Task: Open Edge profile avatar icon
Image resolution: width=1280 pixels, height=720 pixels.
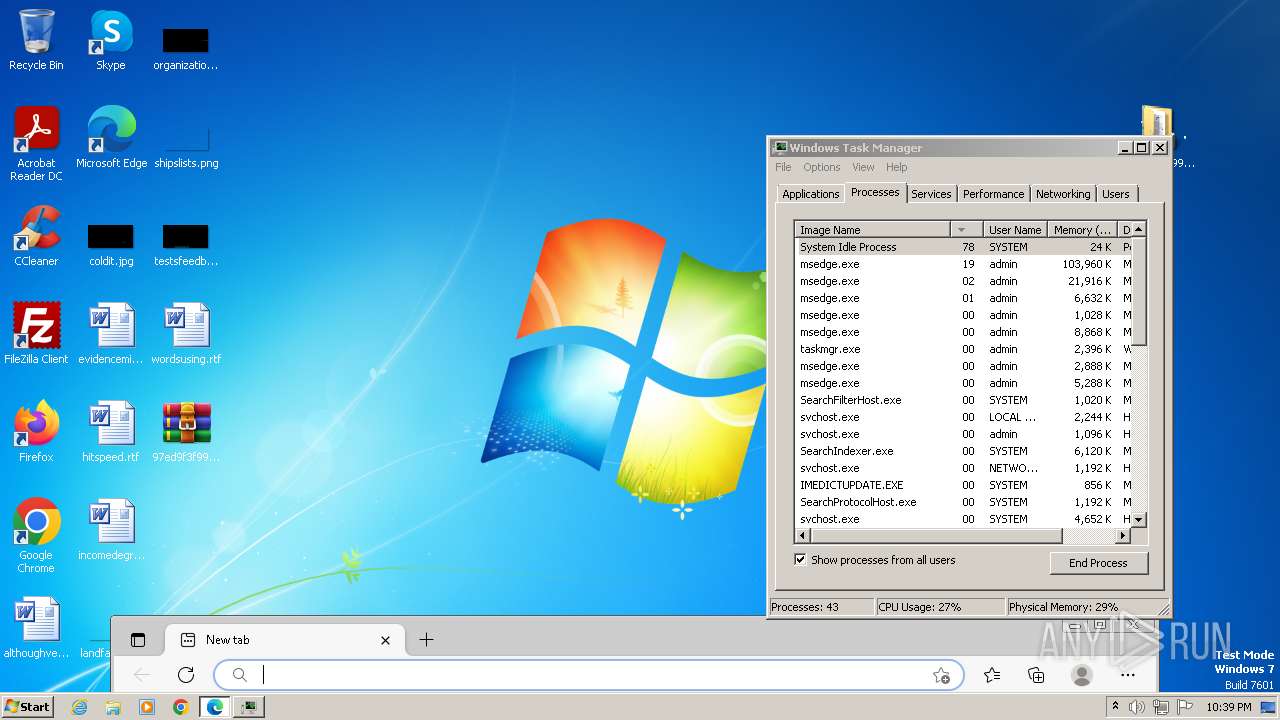Action: [1081, 675]
